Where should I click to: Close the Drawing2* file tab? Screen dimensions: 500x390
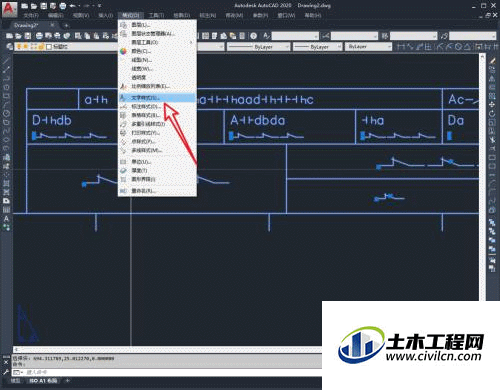[x=52, y=25]
